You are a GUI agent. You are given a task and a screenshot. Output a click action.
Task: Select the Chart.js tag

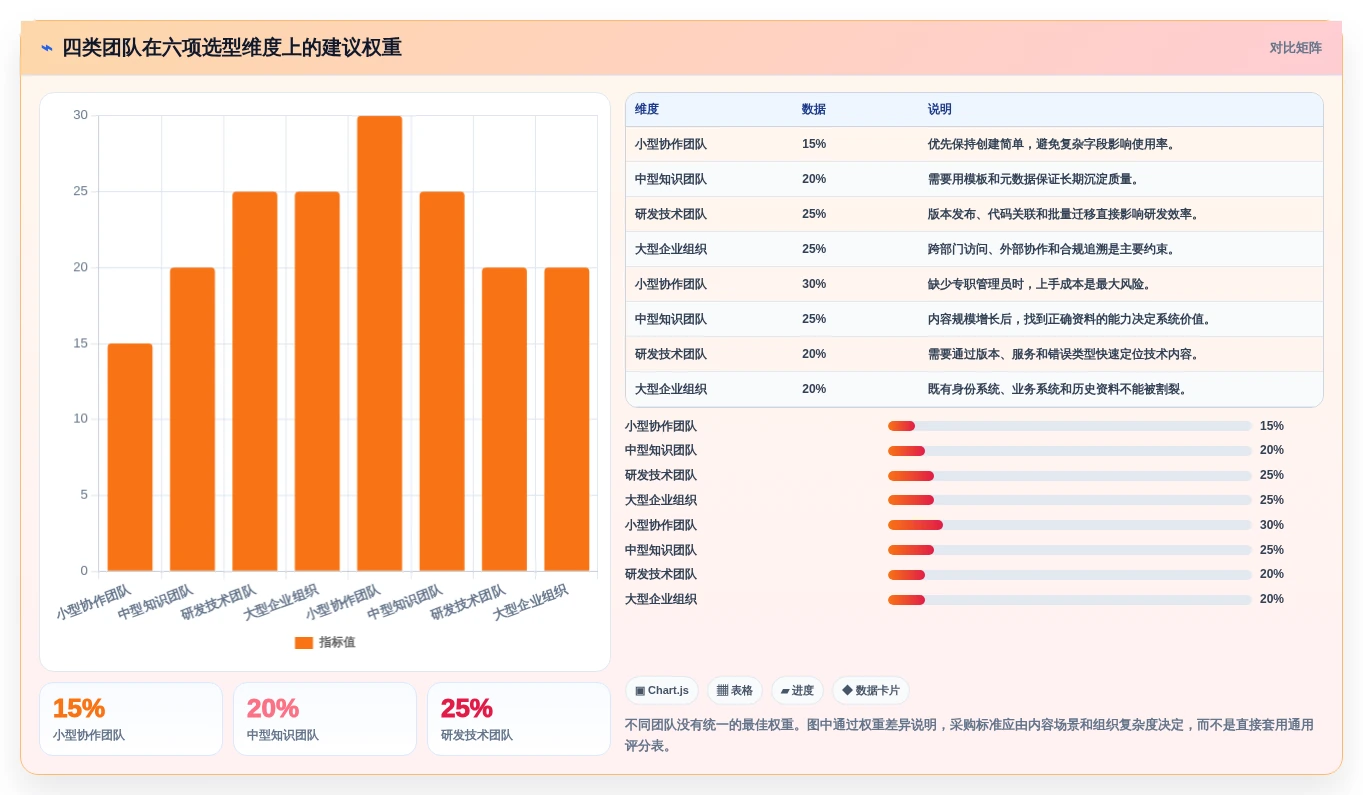(x=662, y=690)
